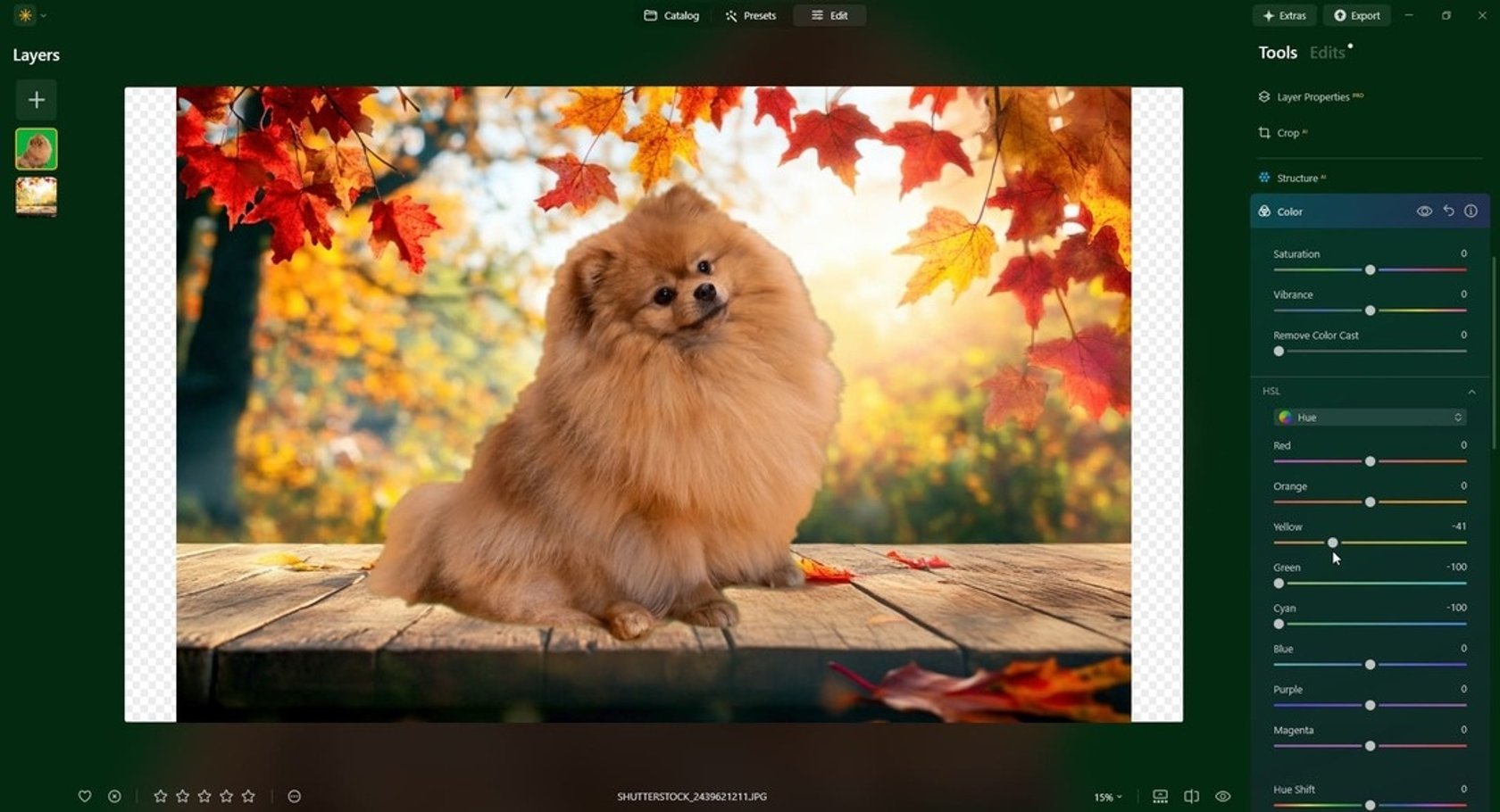Reset the Color tool adjustments
This screenshot has width=1500, height=812.
pyautogui.click(x=1448, y=211)
